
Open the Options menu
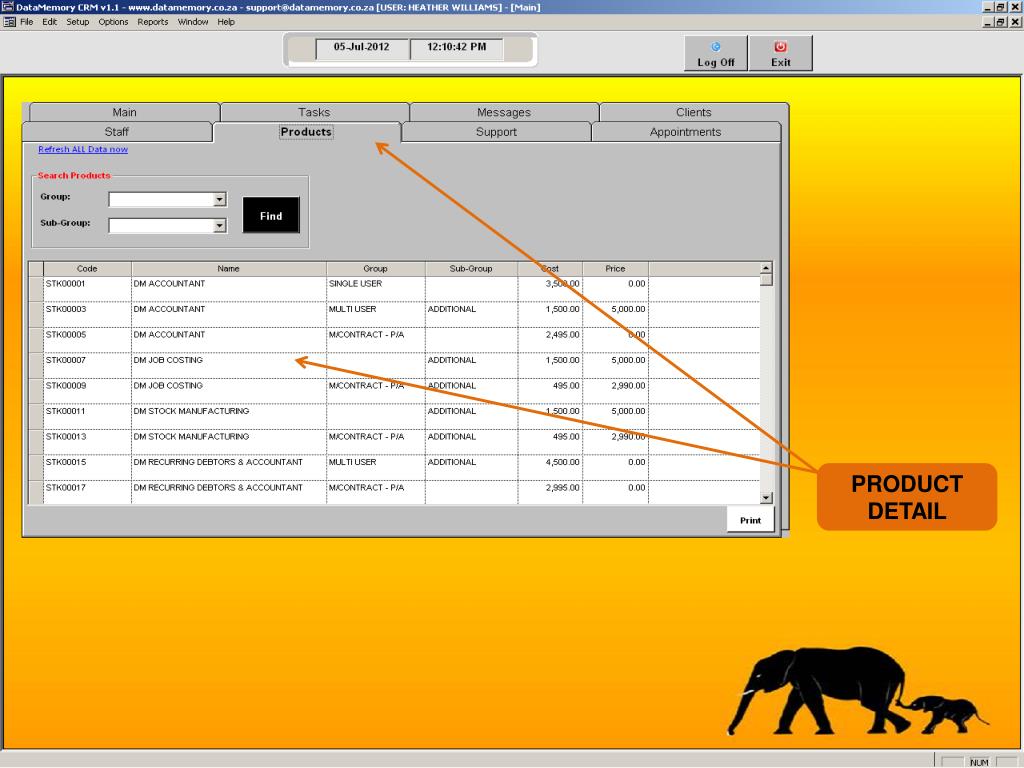pyautogui.click(x=114, y=22)
